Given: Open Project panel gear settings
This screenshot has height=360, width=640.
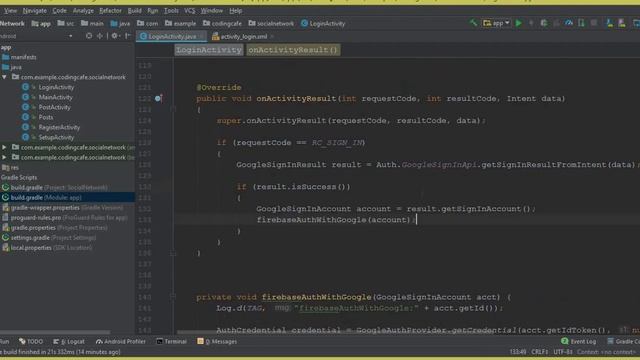Looking at the screenshot, I should (115, 36).
